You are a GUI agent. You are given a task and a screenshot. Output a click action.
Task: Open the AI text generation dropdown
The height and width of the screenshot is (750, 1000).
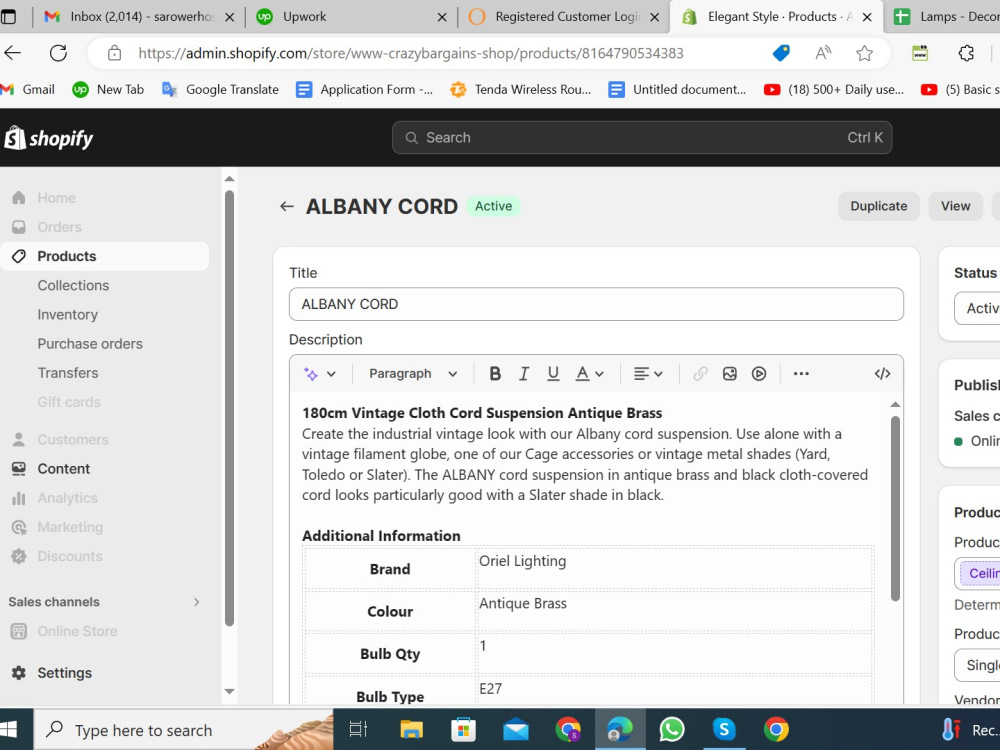pyautogui.click(x=320, y=374)
